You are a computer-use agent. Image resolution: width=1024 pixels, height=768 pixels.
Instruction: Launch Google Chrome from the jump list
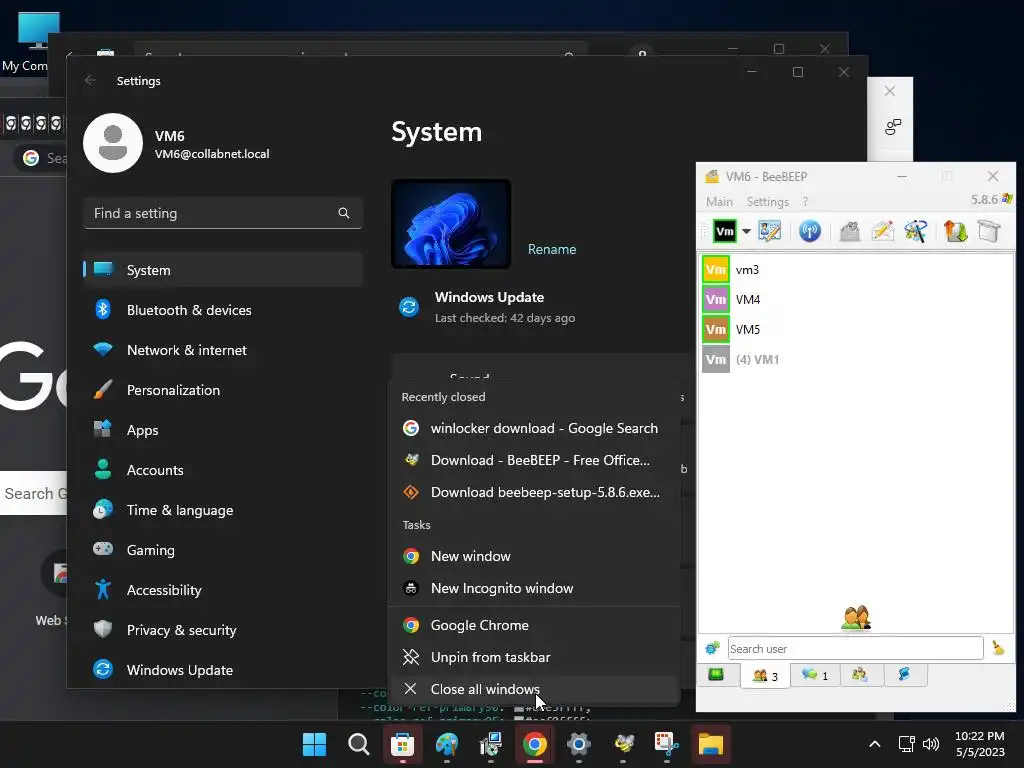pos(534,625)
